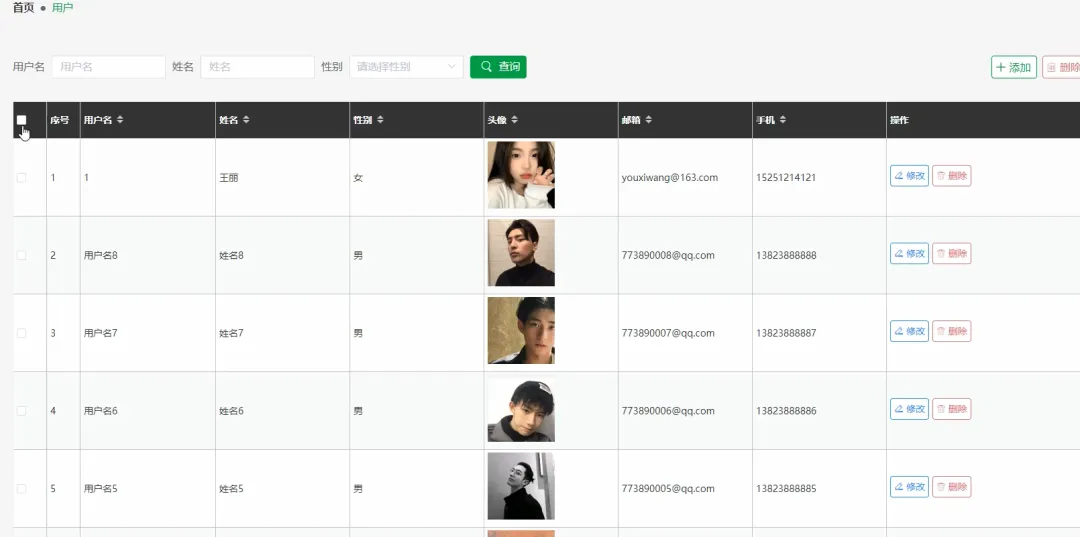Screen dimensions: 1080x537
Task: Click 删除 trash button for 用户名8
Action: coord(951,254)
